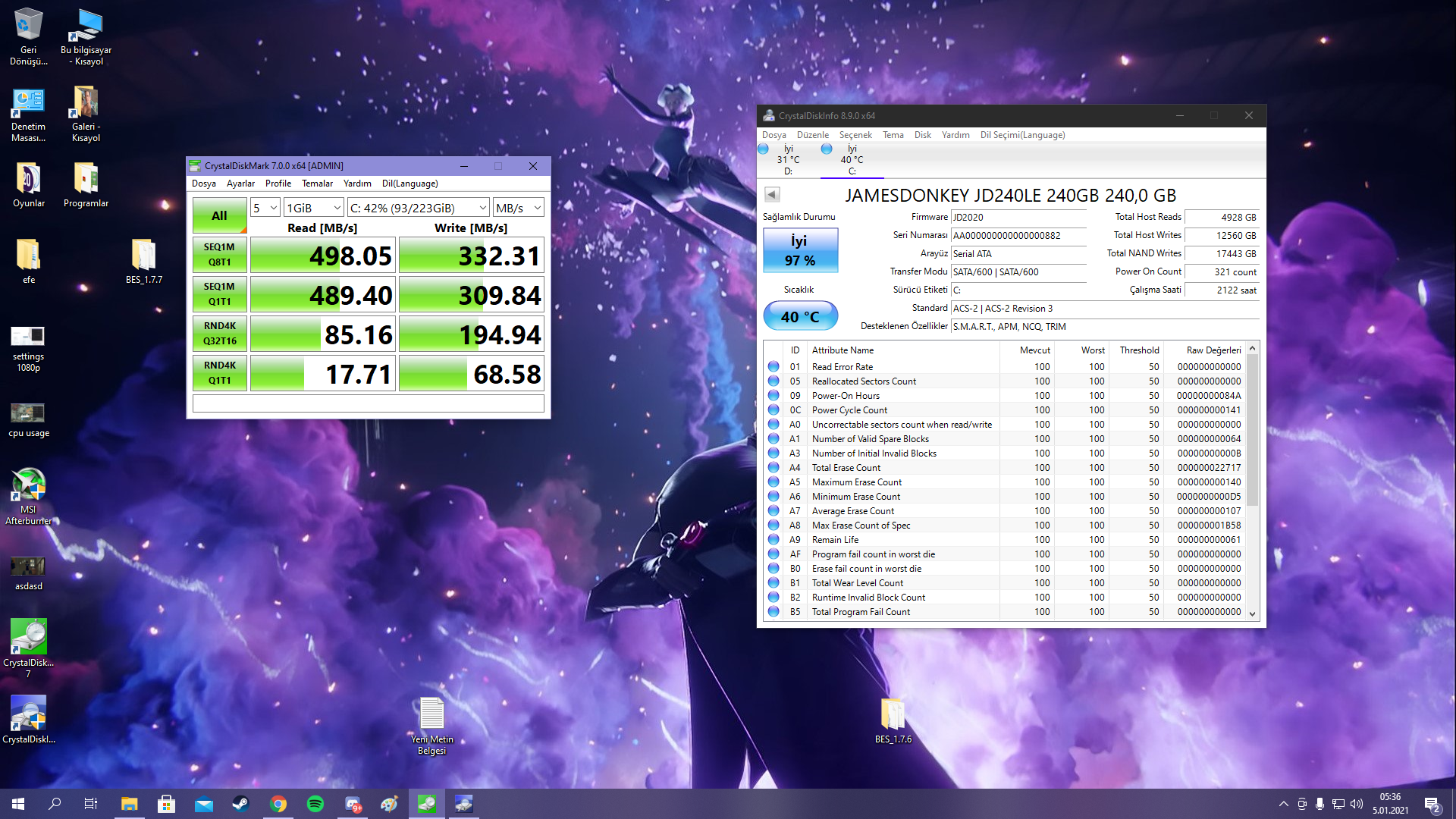Screen dimensions: 1456x819
Task: Click the All benchmark button
Action: pos(219,215)
